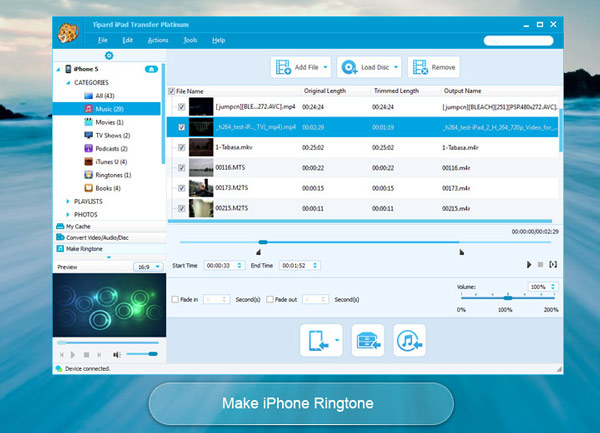The width and height of the screenshot is (600, 433).
Task: Click previous button in preview player
Action: tap(62, 355)
